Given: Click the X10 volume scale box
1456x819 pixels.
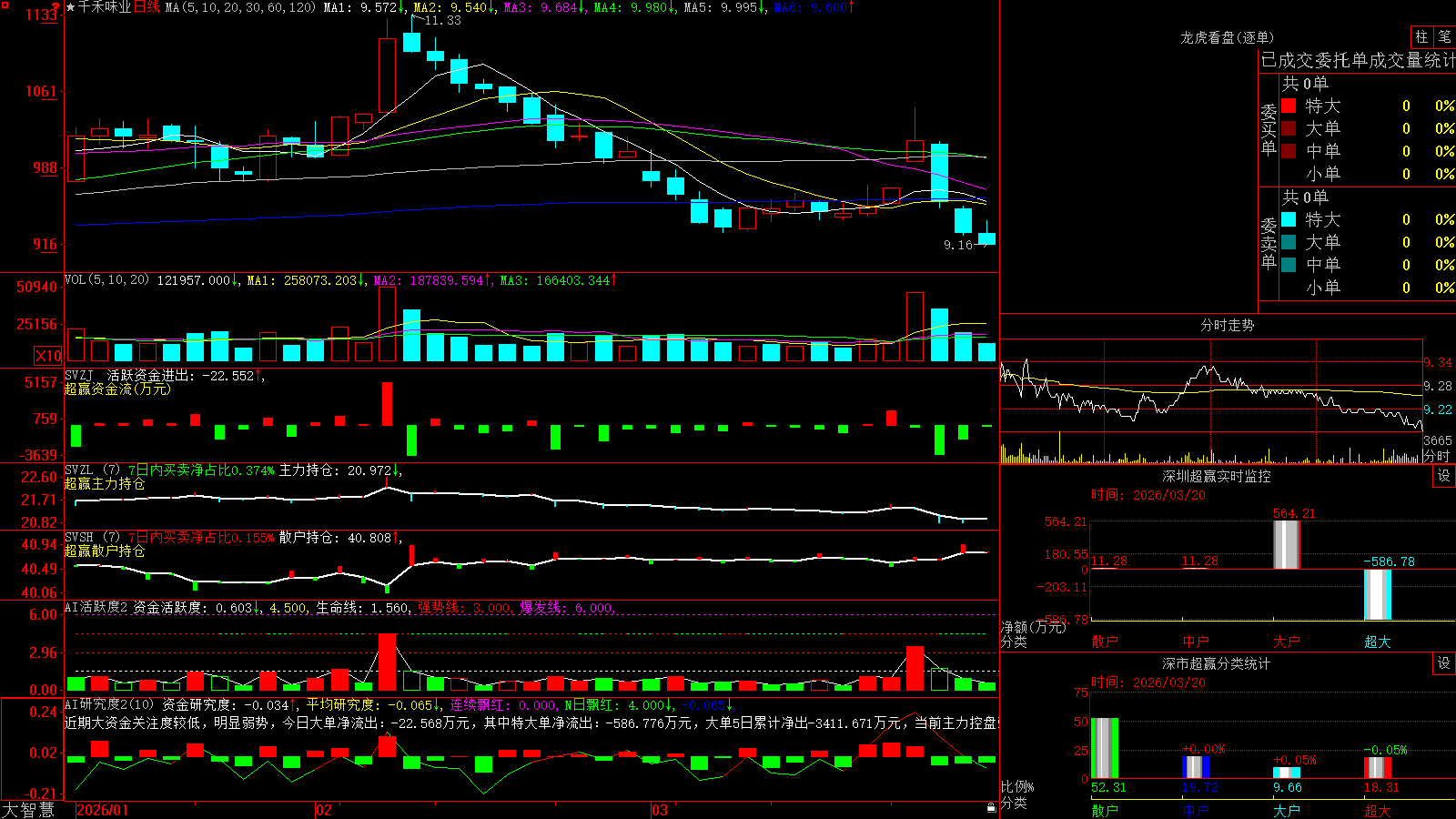Looking at the screenshot, I should [48, 356].
